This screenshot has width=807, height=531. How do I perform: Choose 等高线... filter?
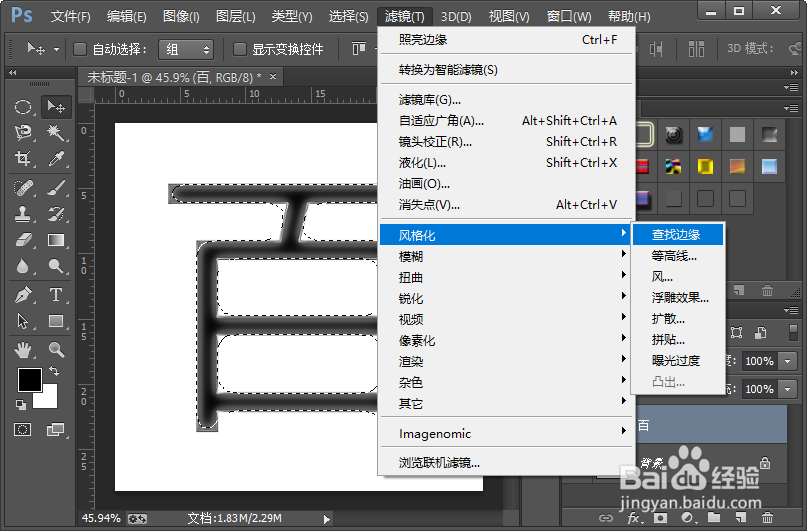click(x=678, y=256)
